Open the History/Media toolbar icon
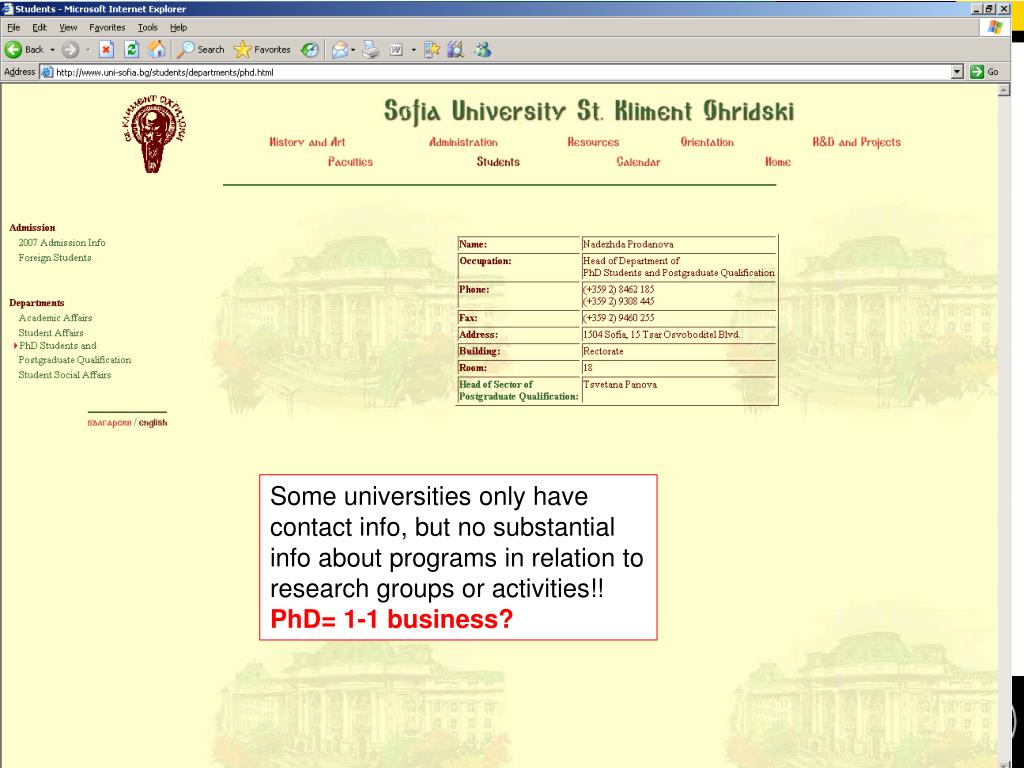 [x=310, y=50]
